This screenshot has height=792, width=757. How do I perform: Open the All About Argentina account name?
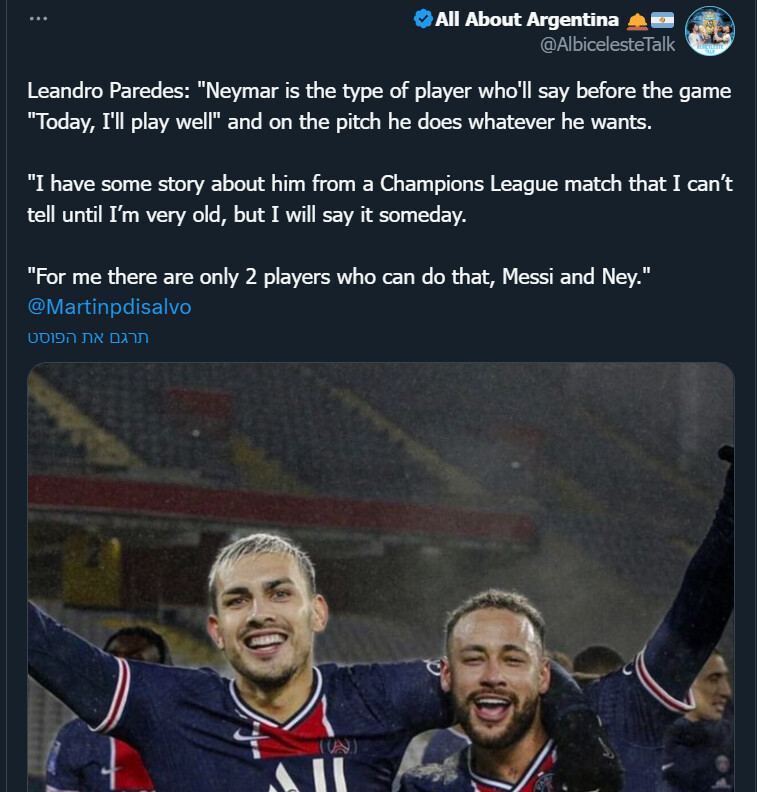click(x=527, y=19)
